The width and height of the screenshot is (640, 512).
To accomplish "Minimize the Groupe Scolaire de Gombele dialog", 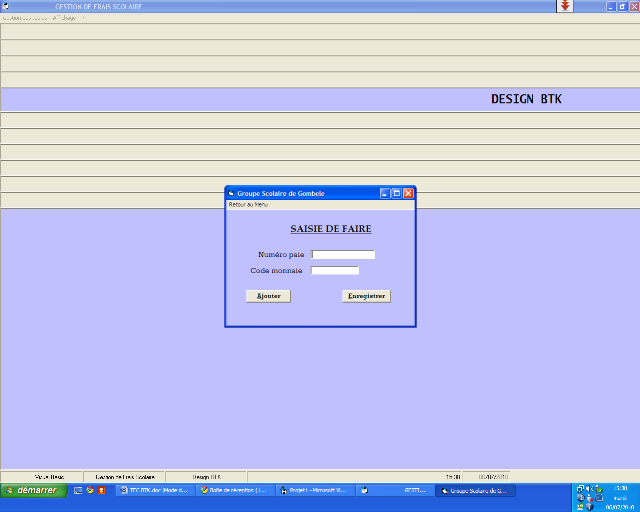I will 385,193.
